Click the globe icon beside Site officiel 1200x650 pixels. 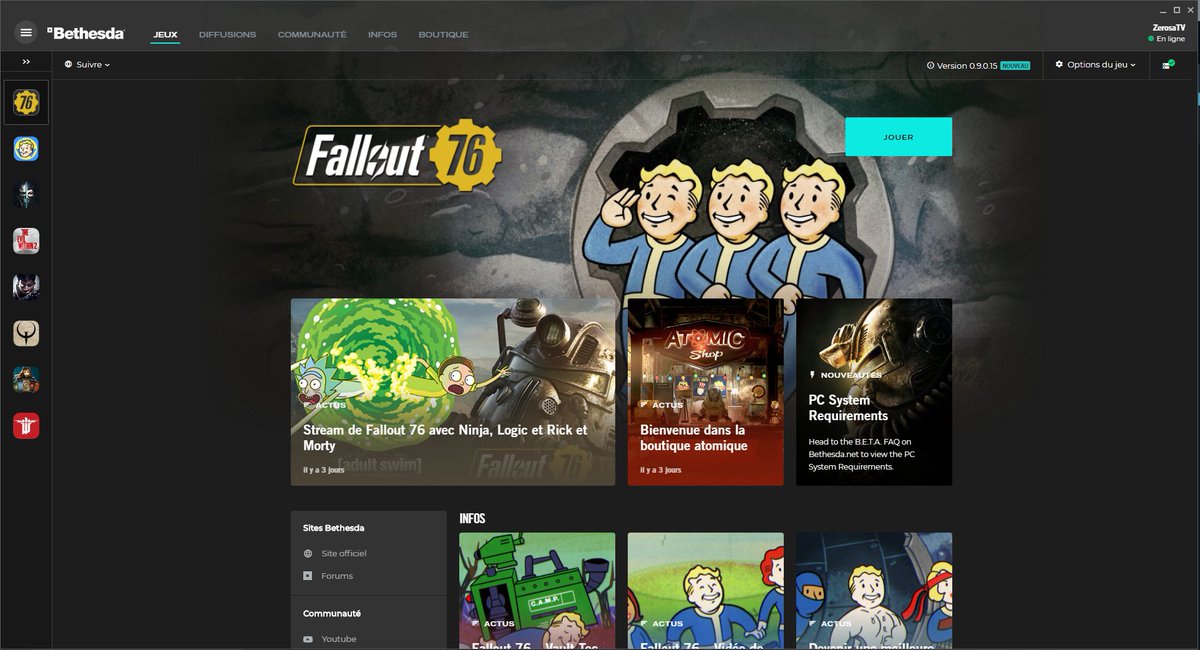point(308,553)
